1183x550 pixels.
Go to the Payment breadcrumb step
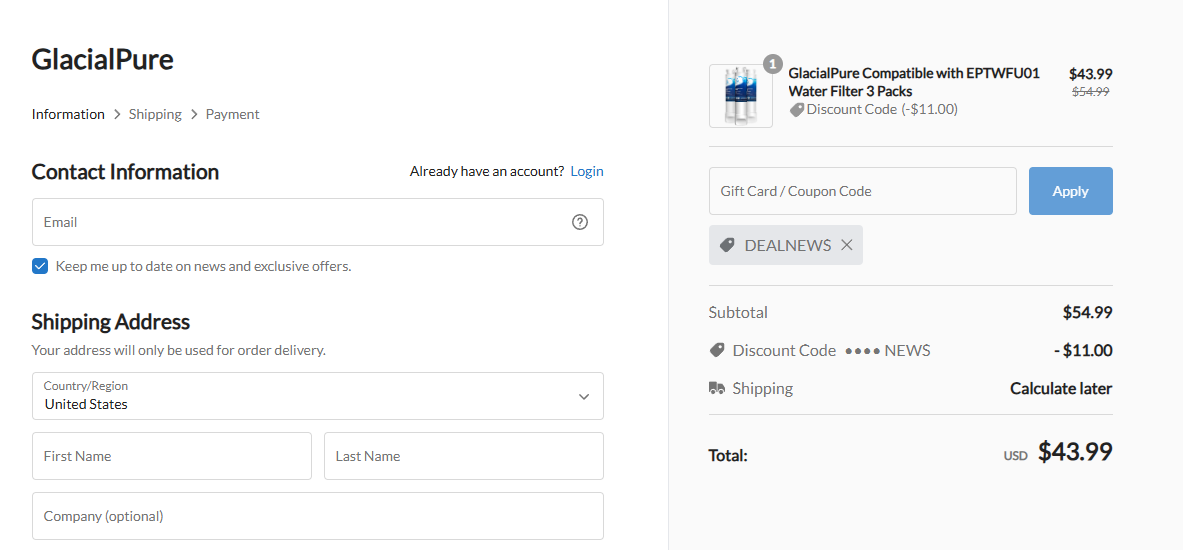point(232,114)
